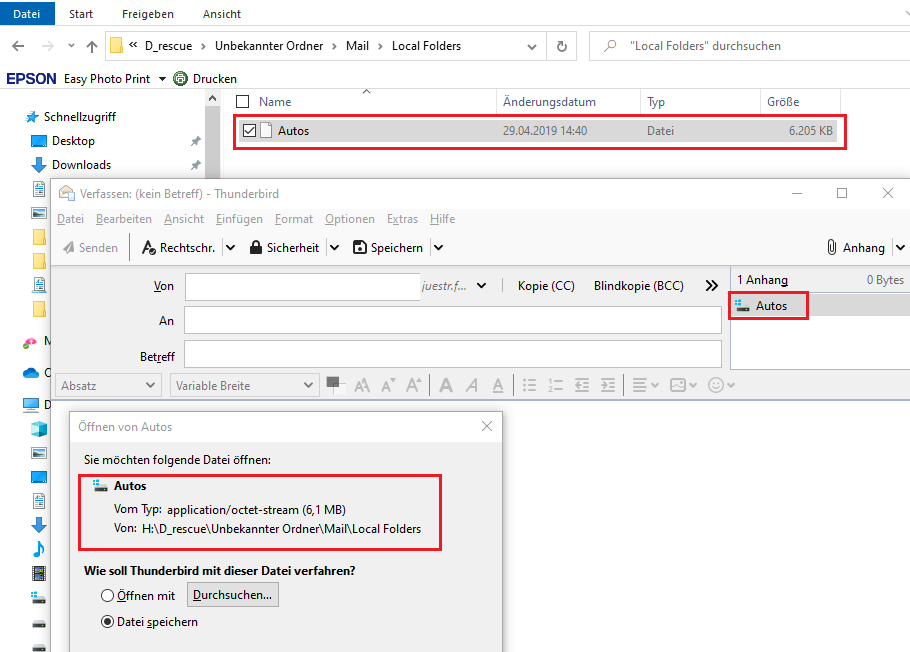Open the Easy Photo Print dropdown arrow
Screen dimensions: 910x652
(x=162, y=79)
